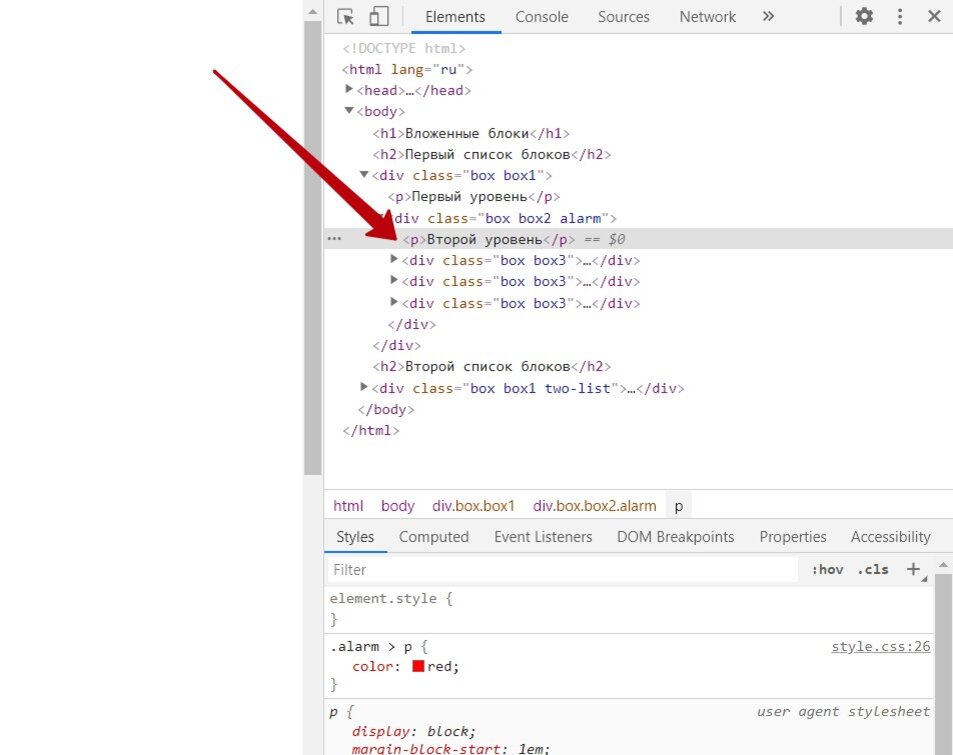Open the DevTools settings gear

pos(863,16)
